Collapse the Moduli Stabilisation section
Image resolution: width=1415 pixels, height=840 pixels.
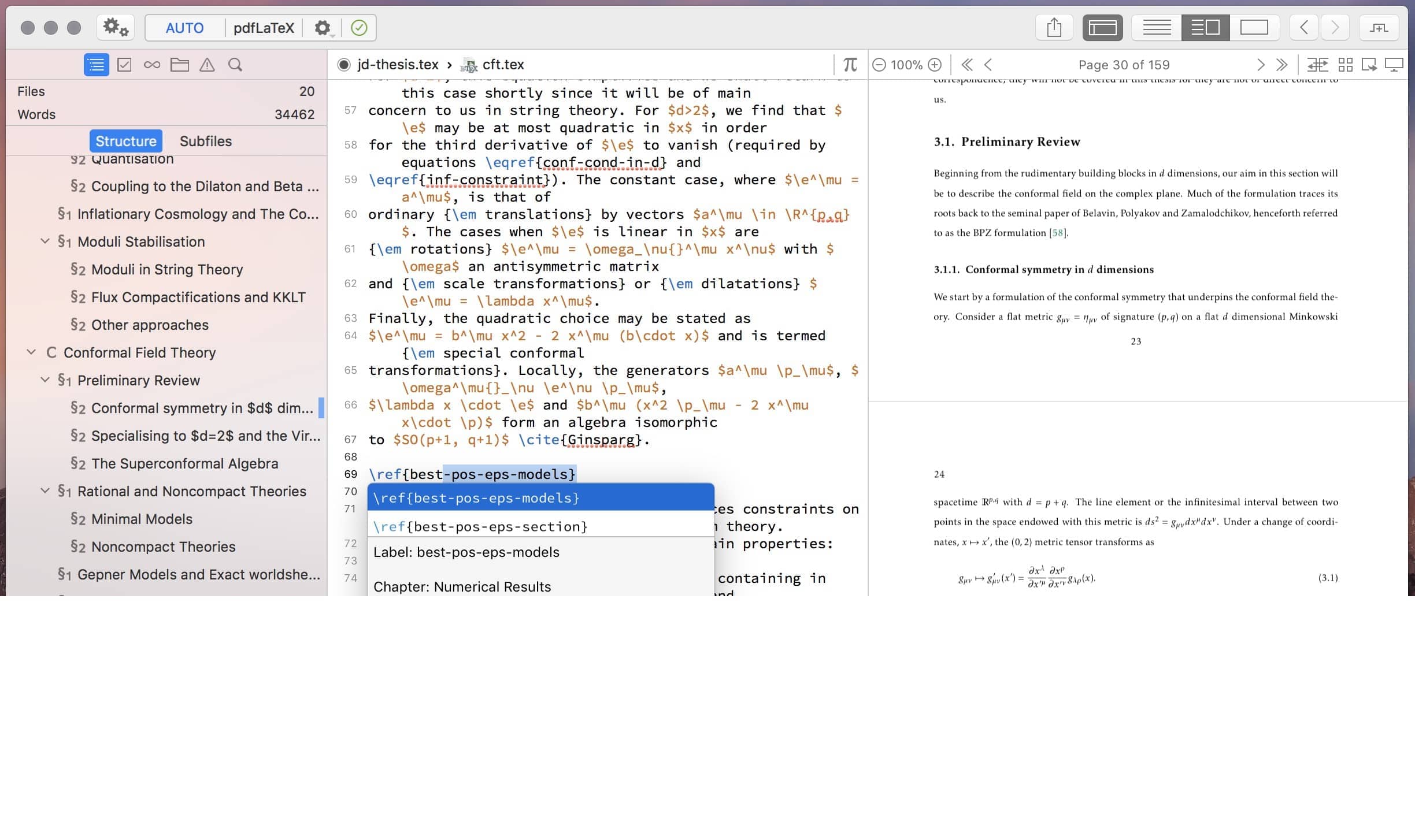tap(45, 241)
